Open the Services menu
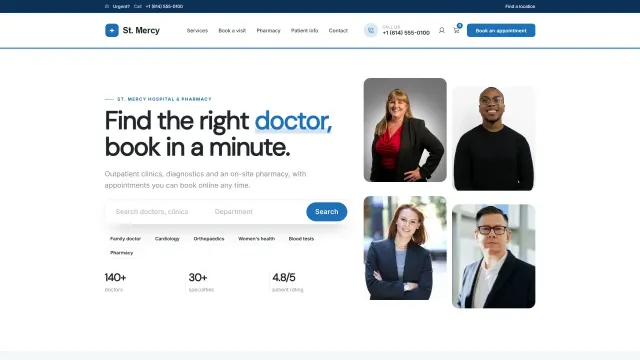Viewport: 640px width, 360px height. pos(197,31)
